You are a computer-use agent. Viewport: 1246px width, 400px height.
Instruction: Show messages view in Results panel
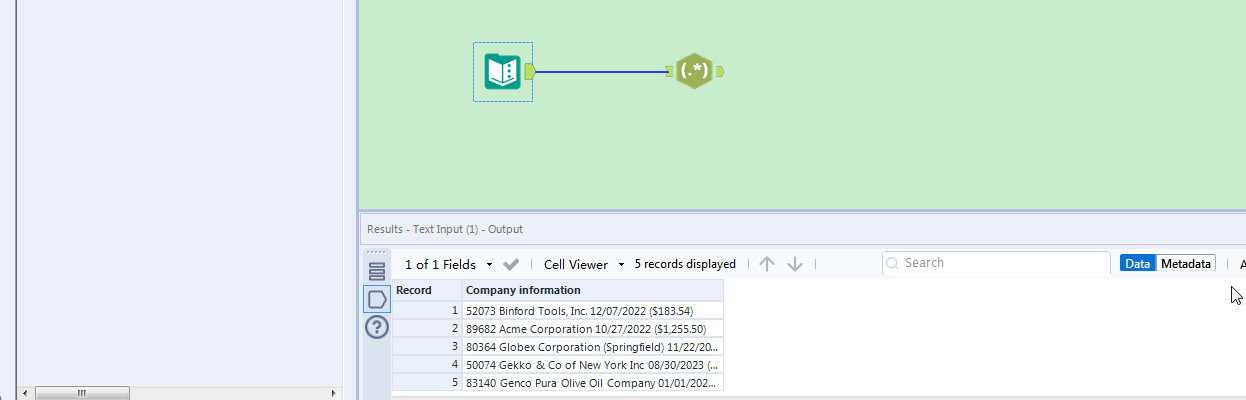click(x=377, y=271)
